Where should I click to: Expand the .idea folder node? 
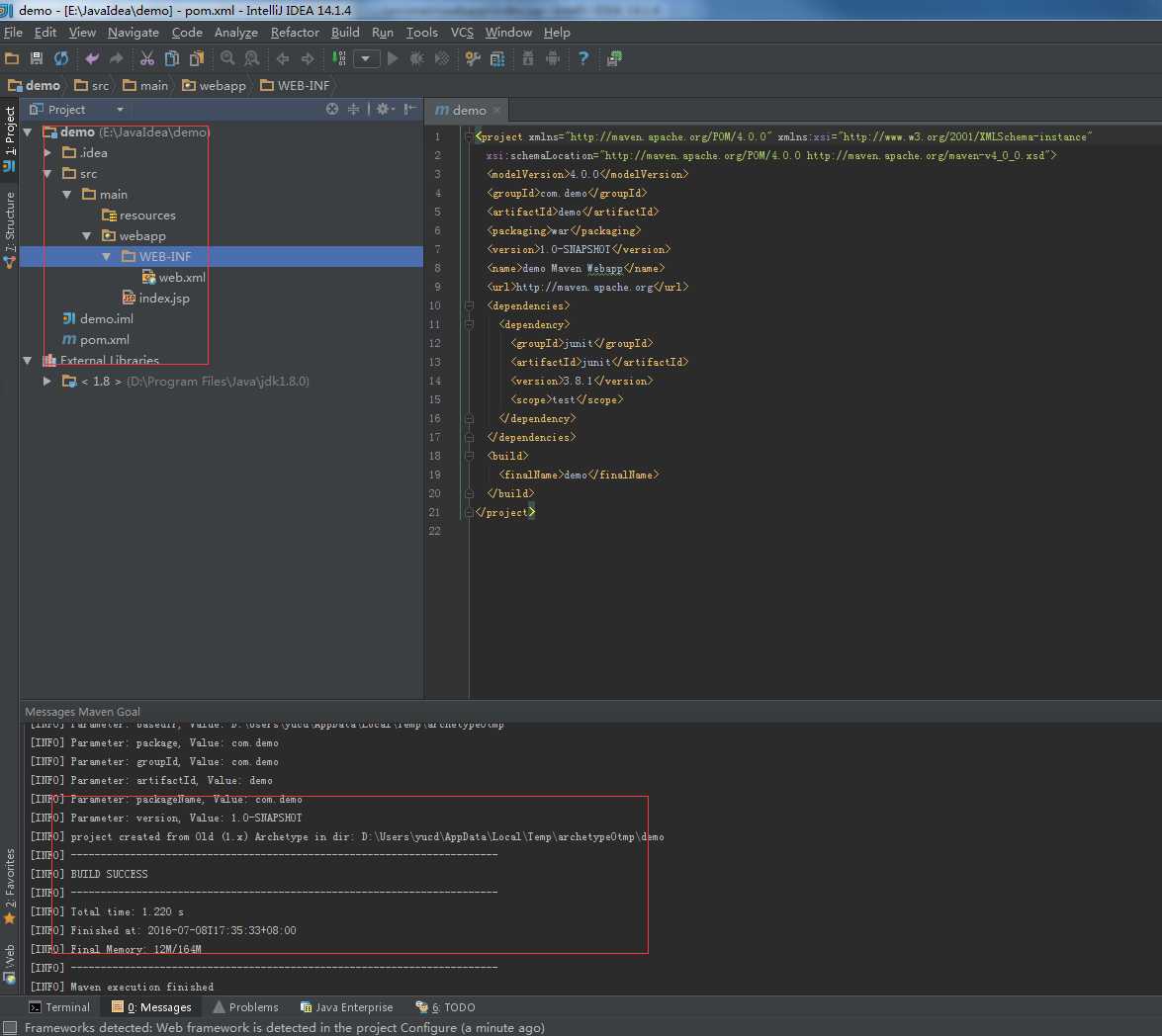click(47, 152)
